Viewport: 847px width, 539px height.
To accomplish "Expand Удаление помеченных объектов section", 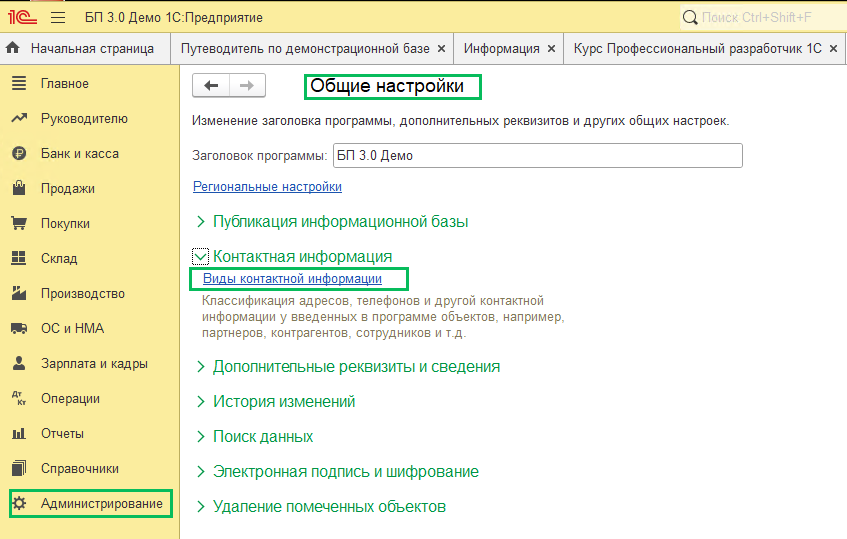I will [x=201, y=507].
